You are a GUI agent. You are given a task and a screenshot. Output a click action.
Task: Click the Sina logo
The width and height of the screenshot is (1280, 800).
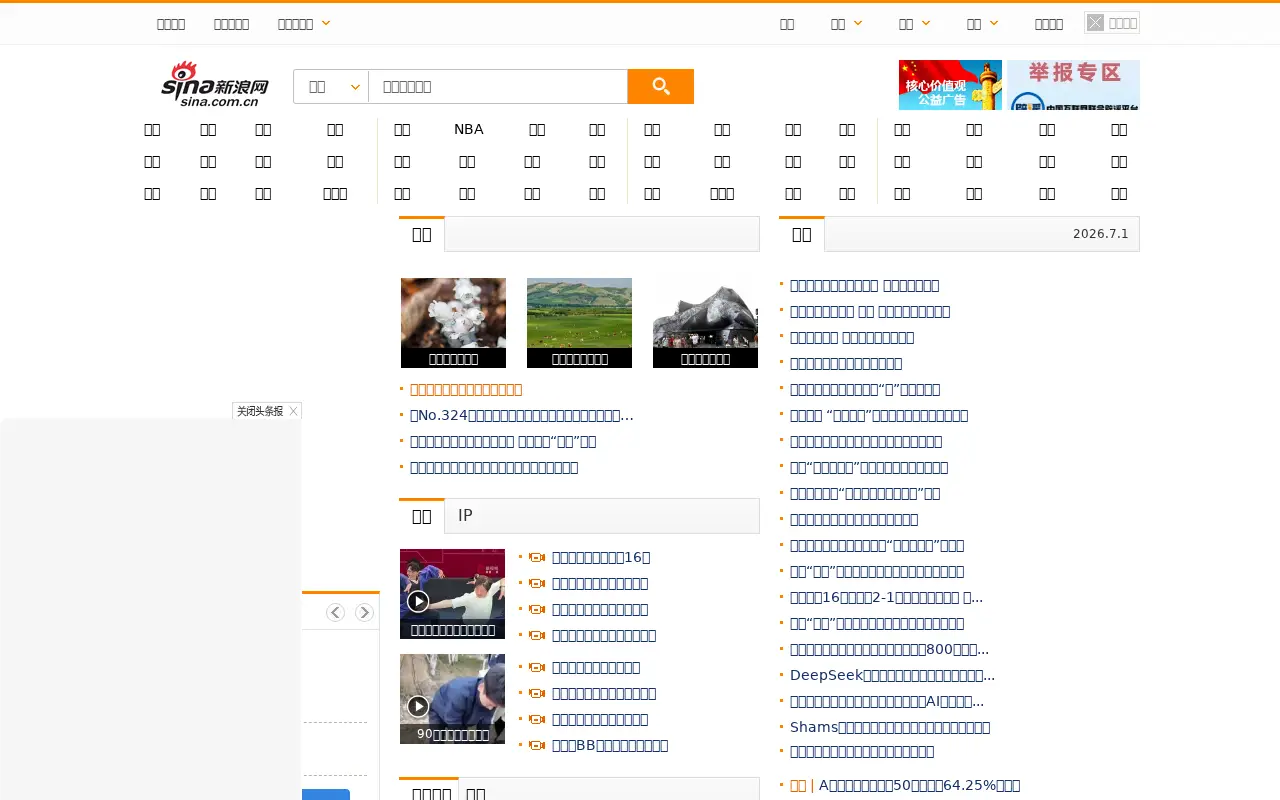click(x=215, y=84)
